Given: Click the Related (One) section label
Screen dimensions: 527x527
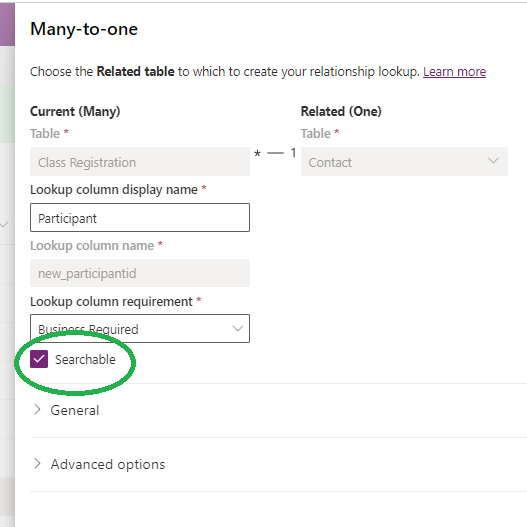Looking at the screenshot, I should 341,111.
